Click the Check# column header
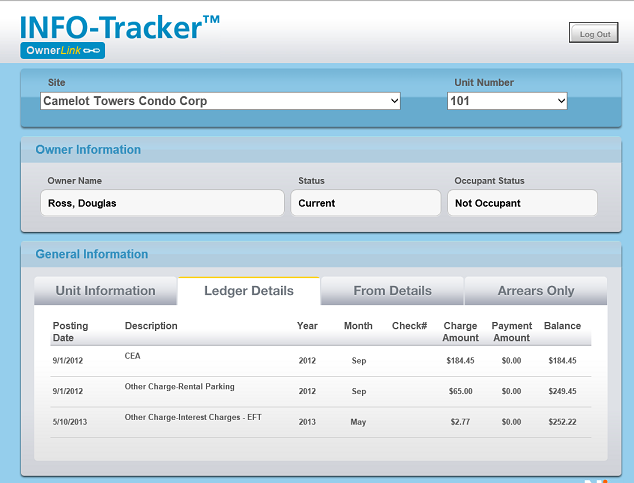This screenshot has height=483, width=634. 409,326
